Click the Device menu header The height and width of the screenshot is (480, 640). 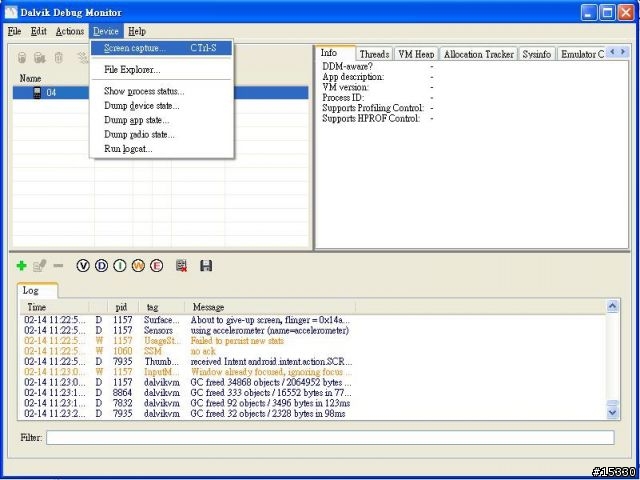coord(106,31)
